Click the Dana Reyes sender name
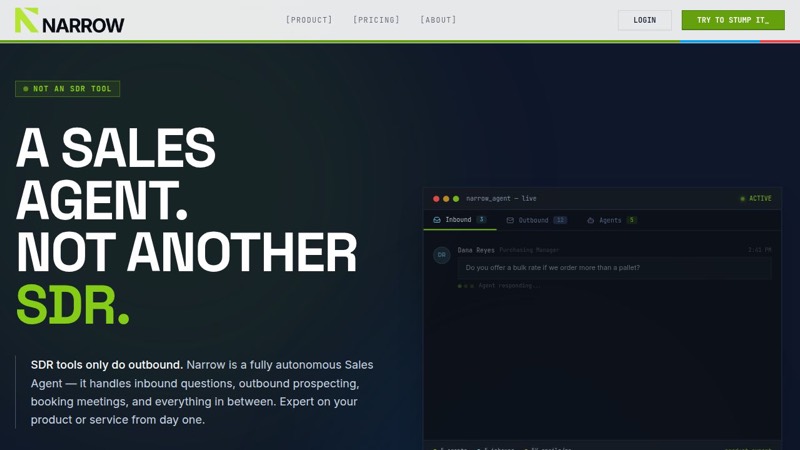The width and height of the screenshot is (800, 450). [x=476, y=250]
